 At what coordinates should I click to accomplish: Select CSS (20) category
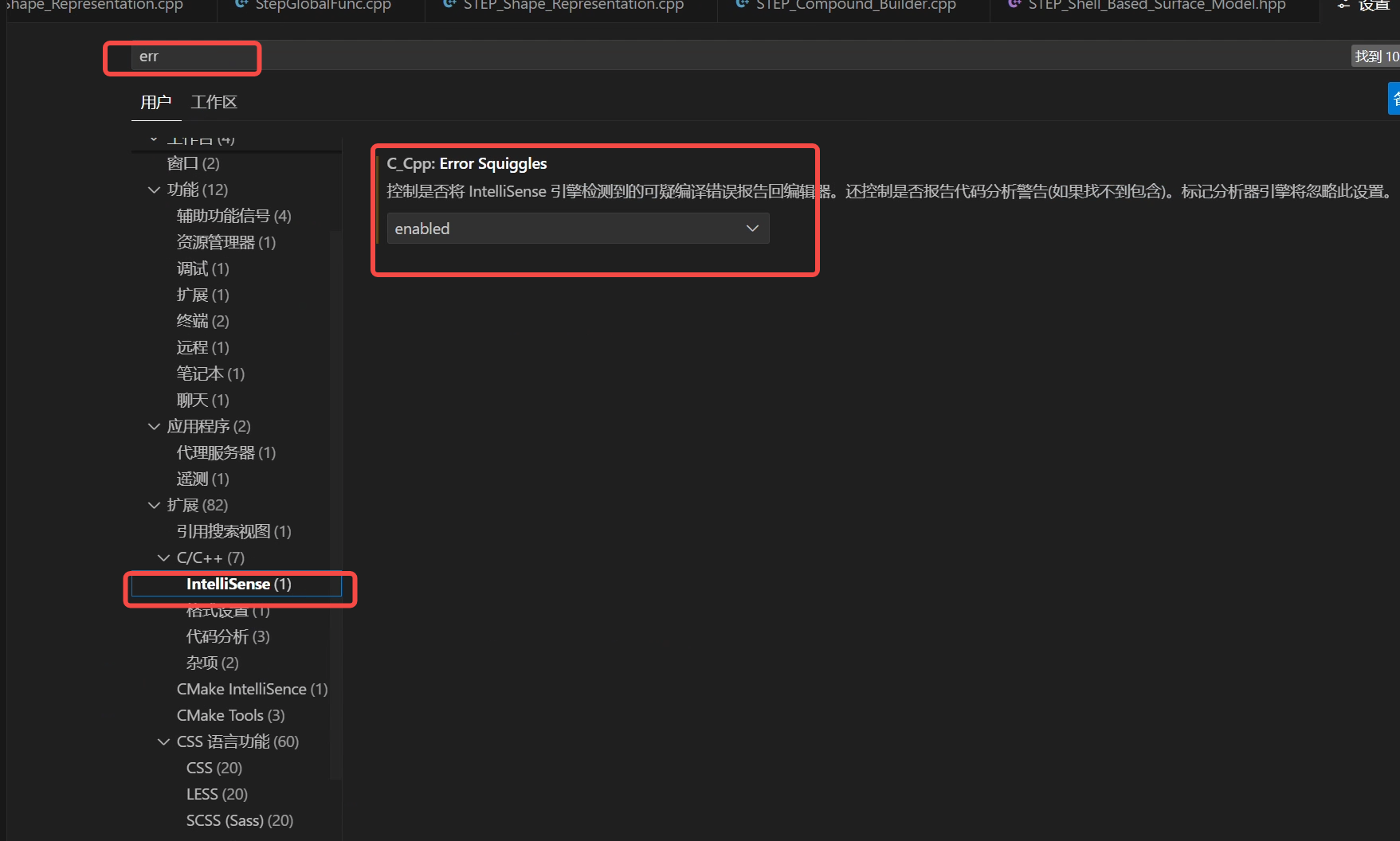214,768
